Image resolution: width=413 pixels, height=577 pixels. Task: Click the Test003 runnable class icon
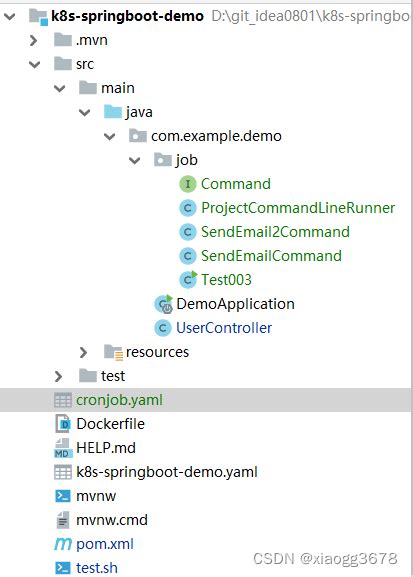(188, 280)
